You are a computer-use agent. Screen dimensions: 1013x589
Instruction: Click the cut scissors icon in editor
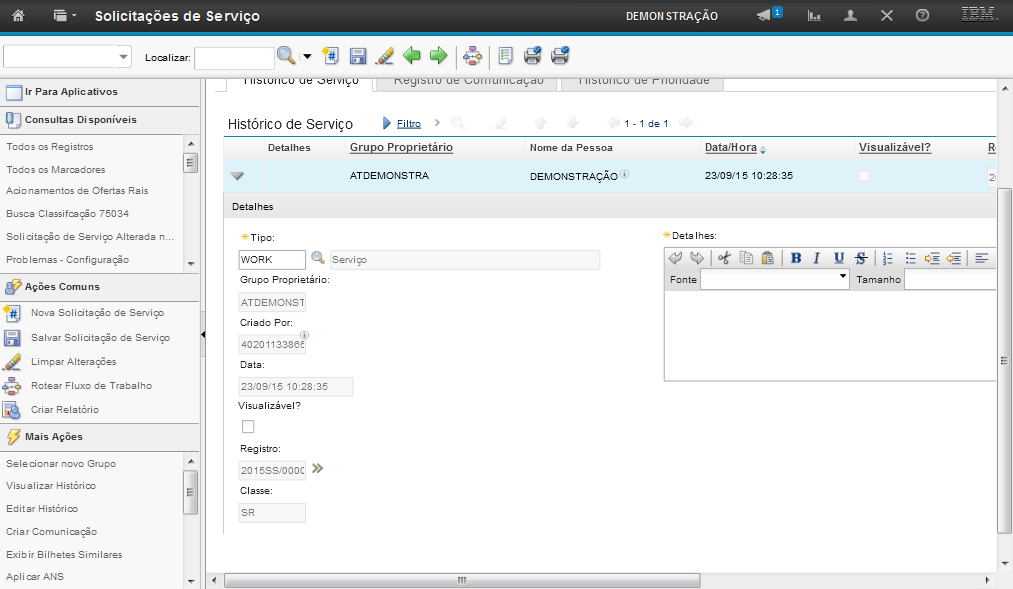[x=724, y=258]
